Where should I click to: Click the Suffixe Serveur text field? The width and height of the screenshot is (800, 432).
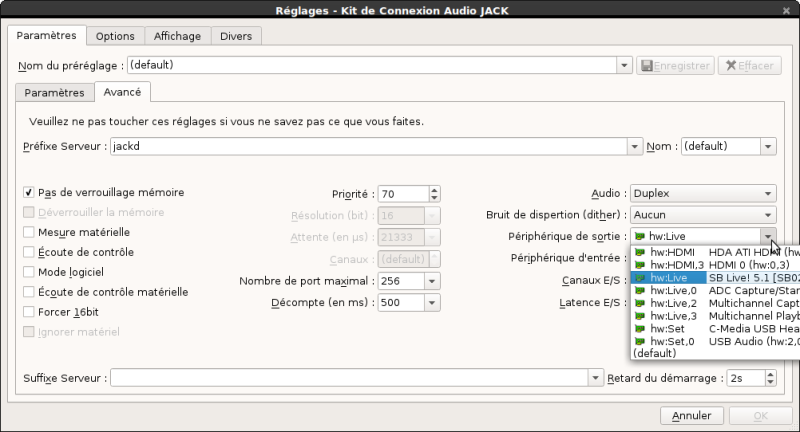coord(349,378)
